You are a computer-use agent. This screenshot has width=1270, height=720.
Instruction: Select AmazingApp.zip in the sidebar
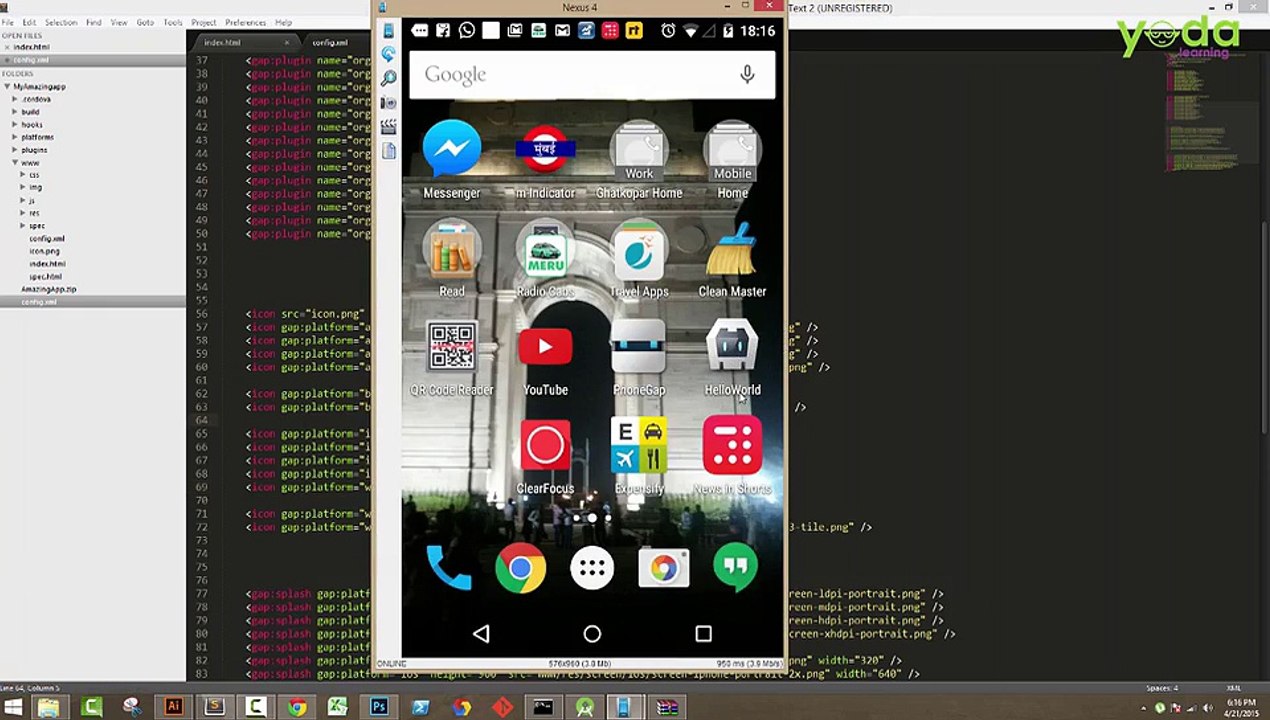click(49, 289)
